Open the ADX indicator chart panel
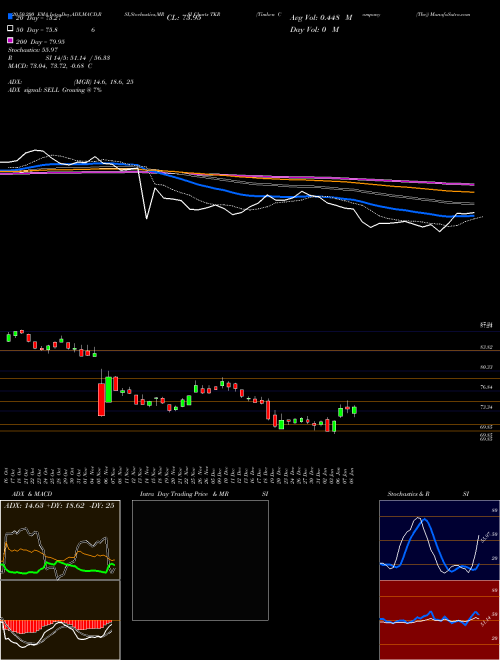This screenshot has height=660, width=500. 60,540
